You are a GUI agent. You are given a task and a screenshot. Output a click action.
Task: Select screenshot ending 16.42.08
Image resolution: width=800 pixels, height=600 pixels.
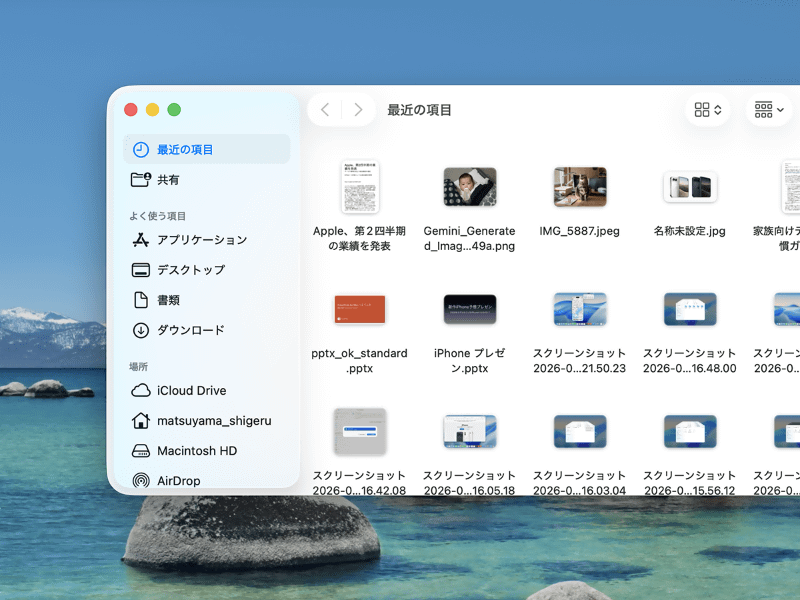(360, 432)
